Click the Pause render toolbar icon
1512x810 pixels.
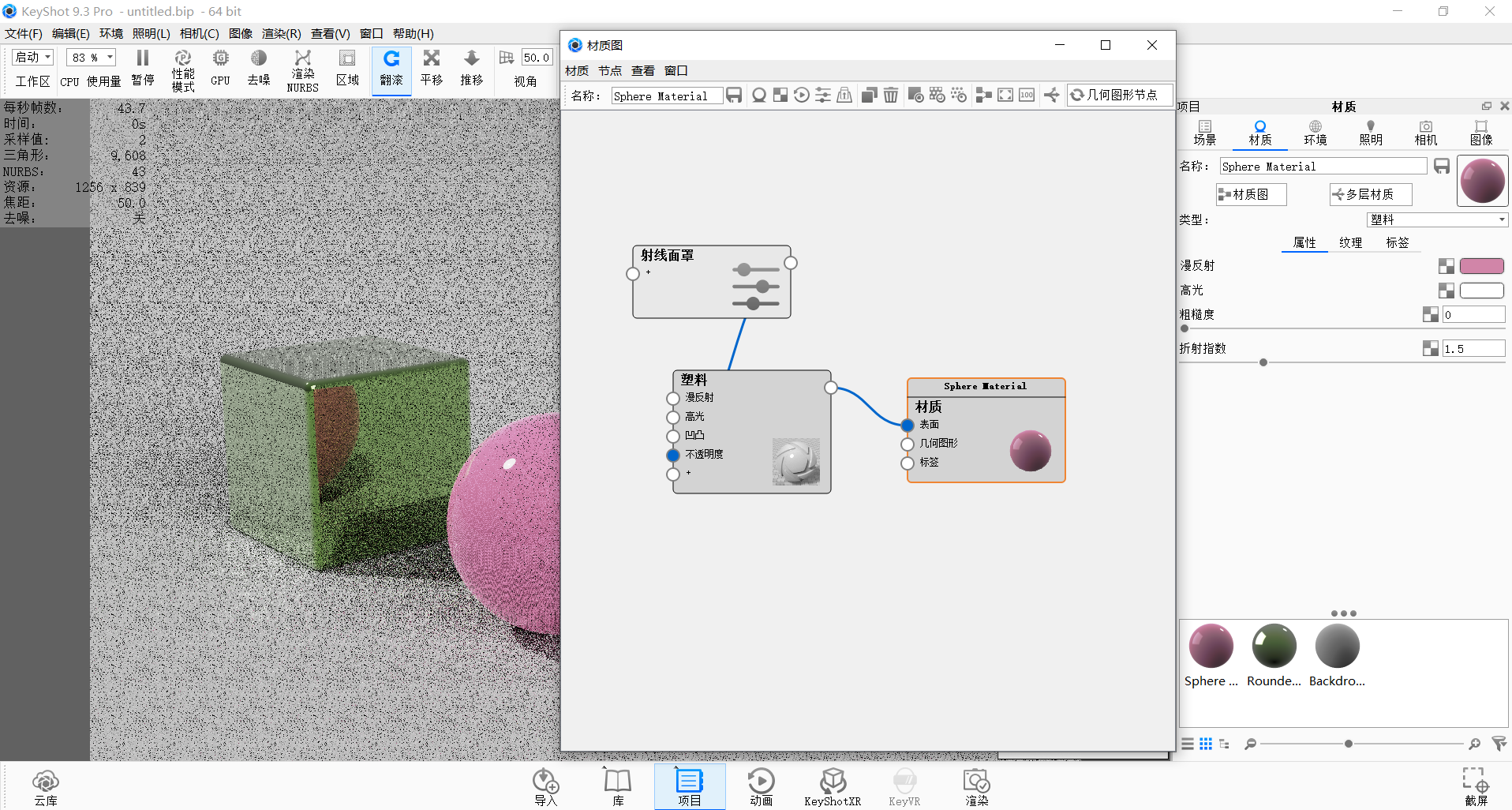point(143,69)
